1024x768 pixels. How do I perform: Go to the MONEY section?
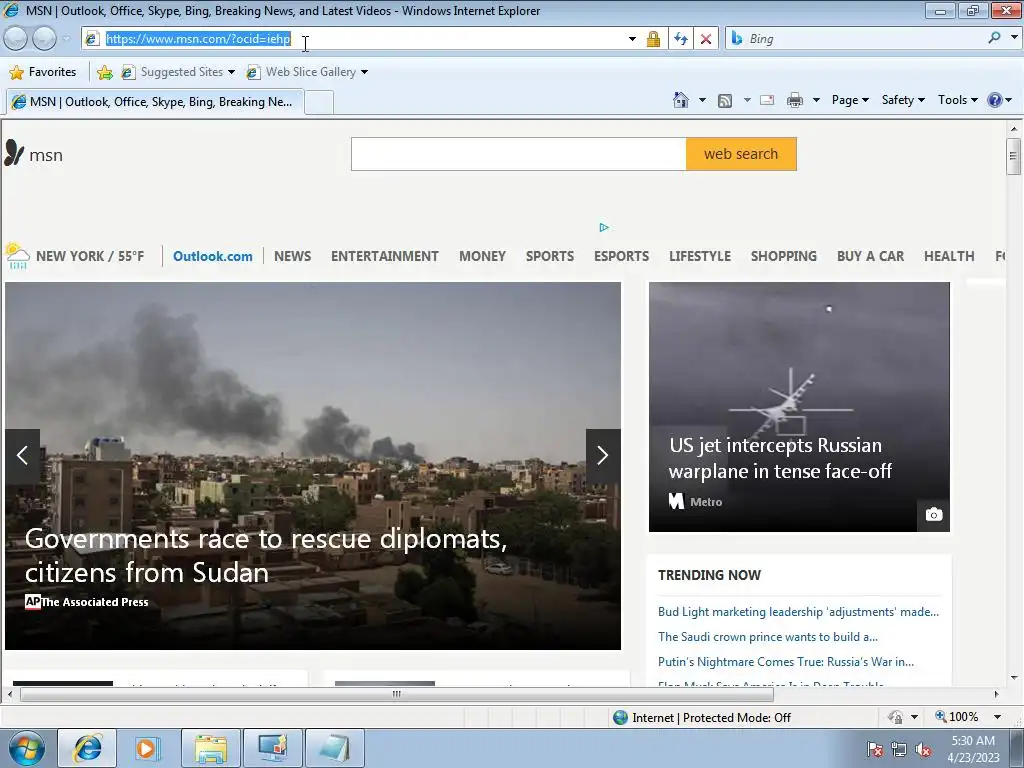pos(482,256)
